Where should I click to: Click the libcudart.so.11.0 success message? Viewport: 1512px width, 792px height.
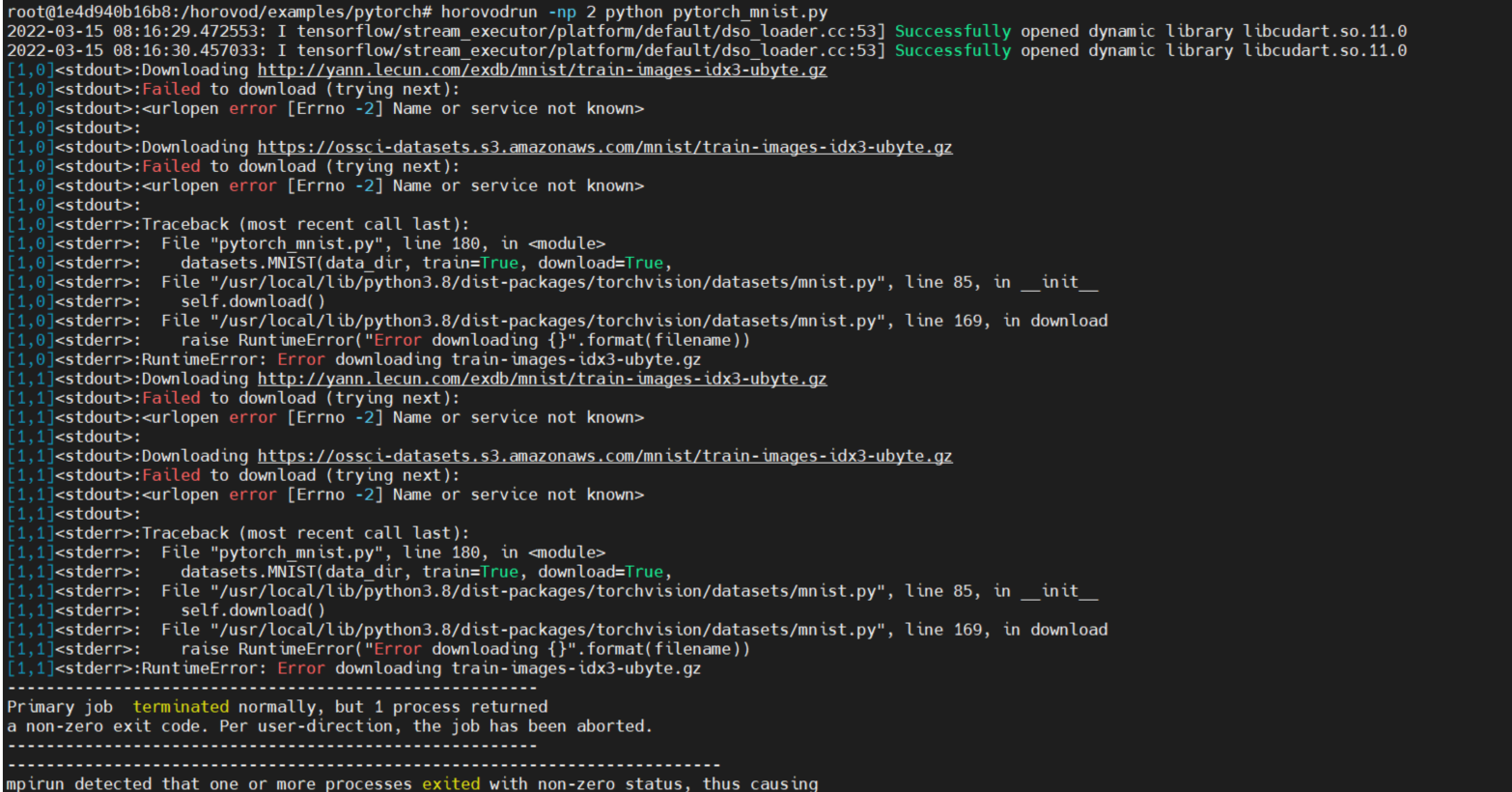pos(1323,30)
